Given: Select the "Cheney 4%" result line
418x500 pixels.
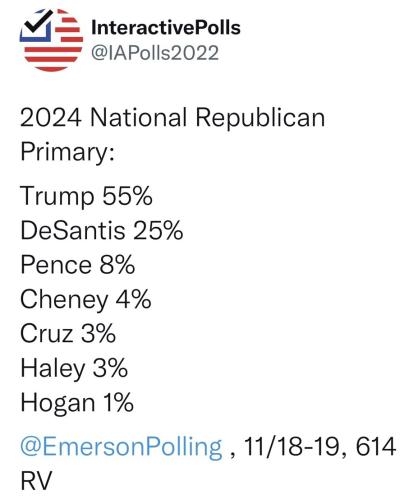Looking at the screenshot, I should [x=86, y=300].
